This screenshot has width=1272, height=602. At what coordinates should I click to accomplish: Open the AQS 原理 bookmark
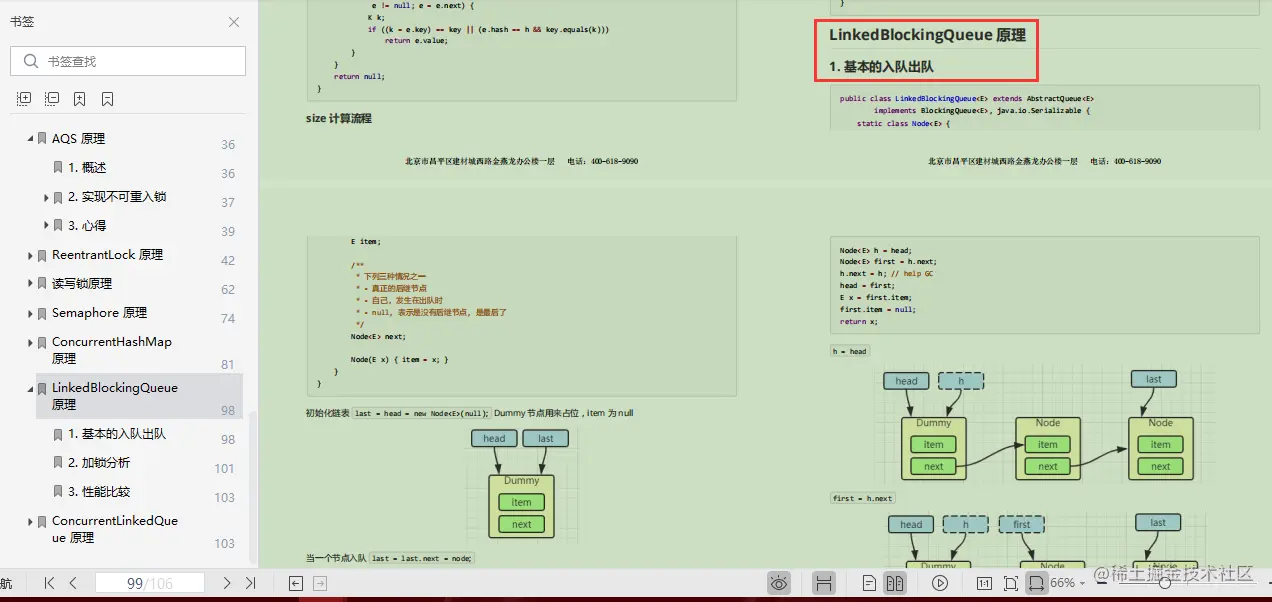tap(78, 139)
